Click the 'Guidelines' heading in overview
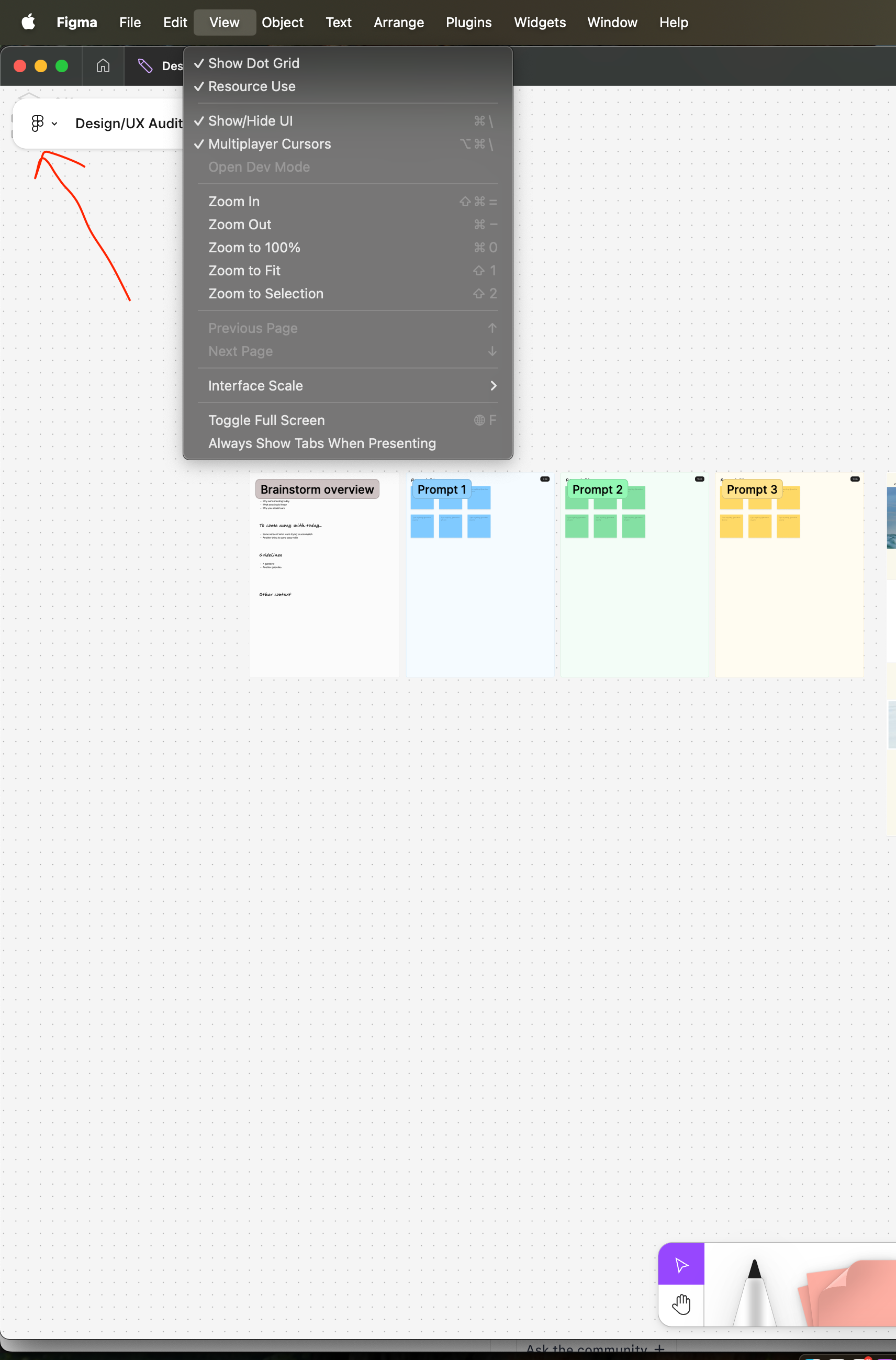This screenshot has width=896, height=1360. (270, 555)
